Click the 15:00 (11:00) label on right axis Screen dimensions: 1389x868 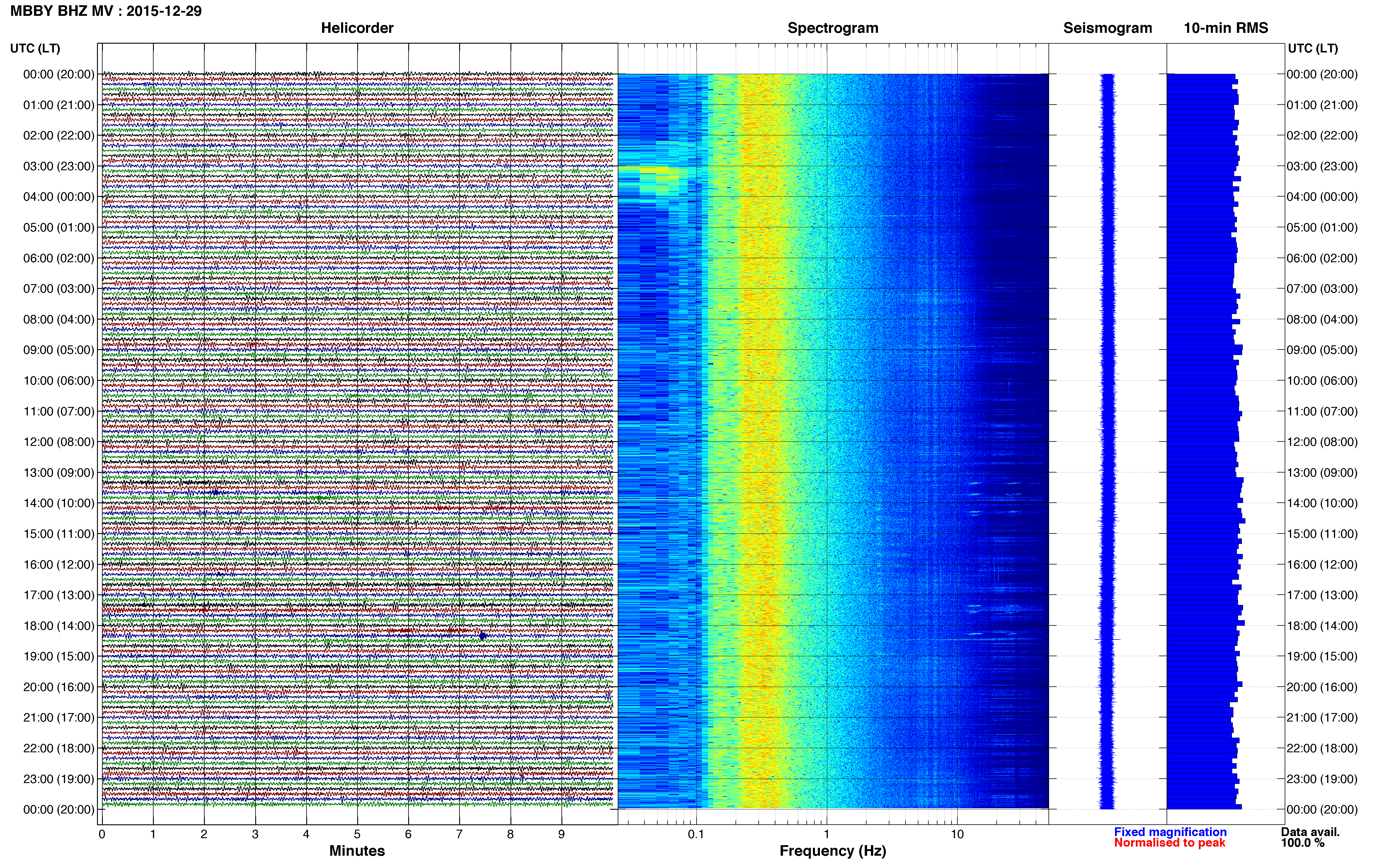(1322, 534)
